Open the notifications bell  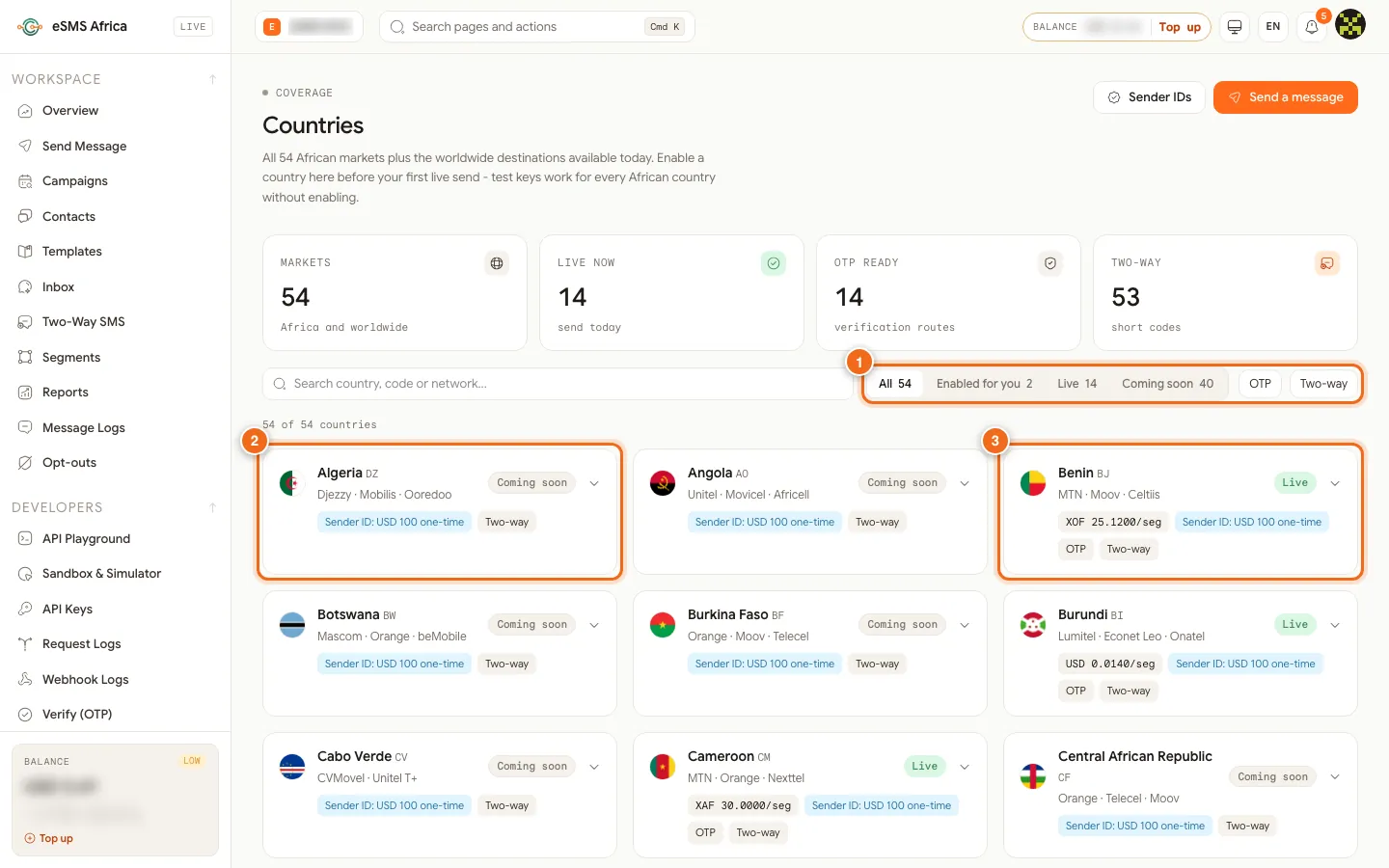click(1312, 27)
